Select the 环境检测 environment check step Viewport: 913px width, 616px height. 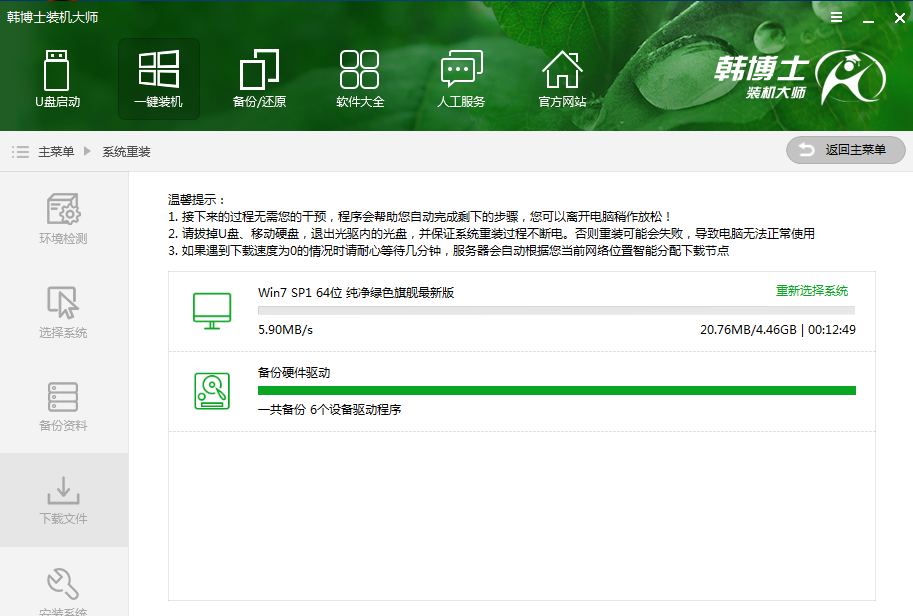[x=63, y=218]
